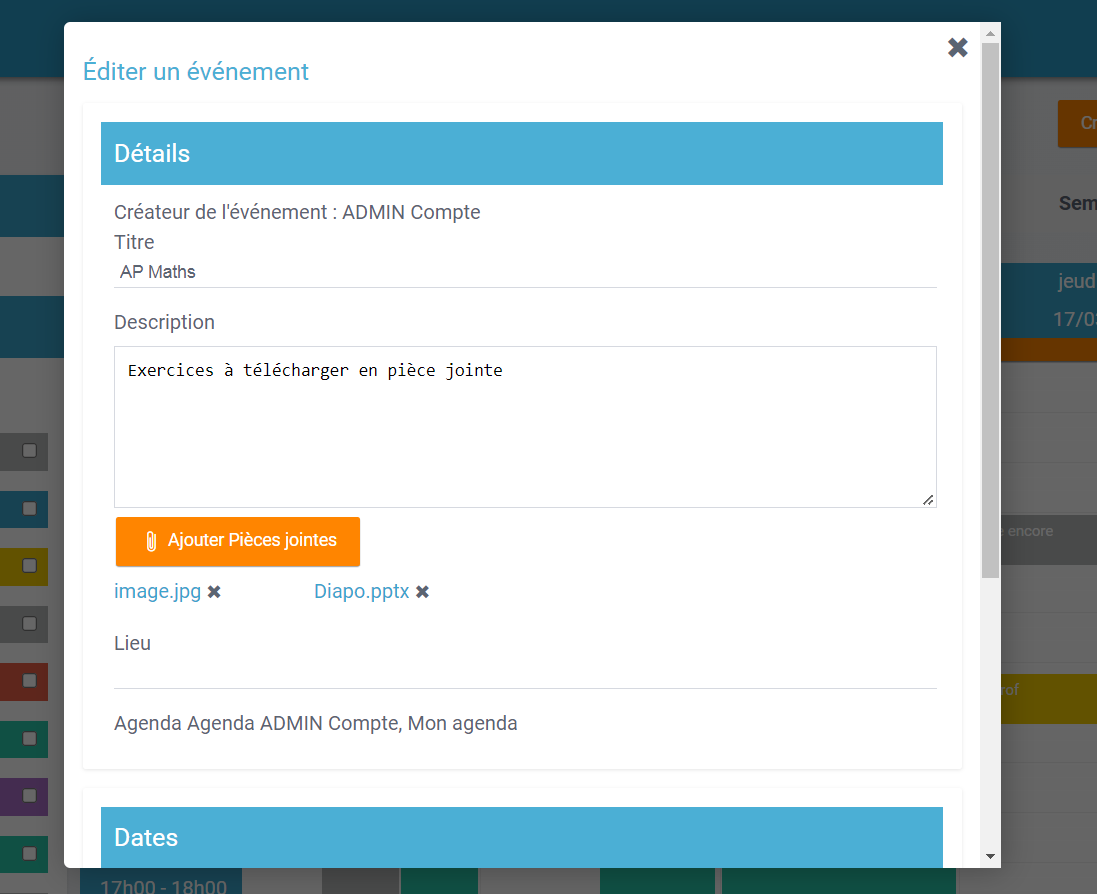
Task: Click the Détails section header
Action: pyautogui.click(x=521, y=154)
